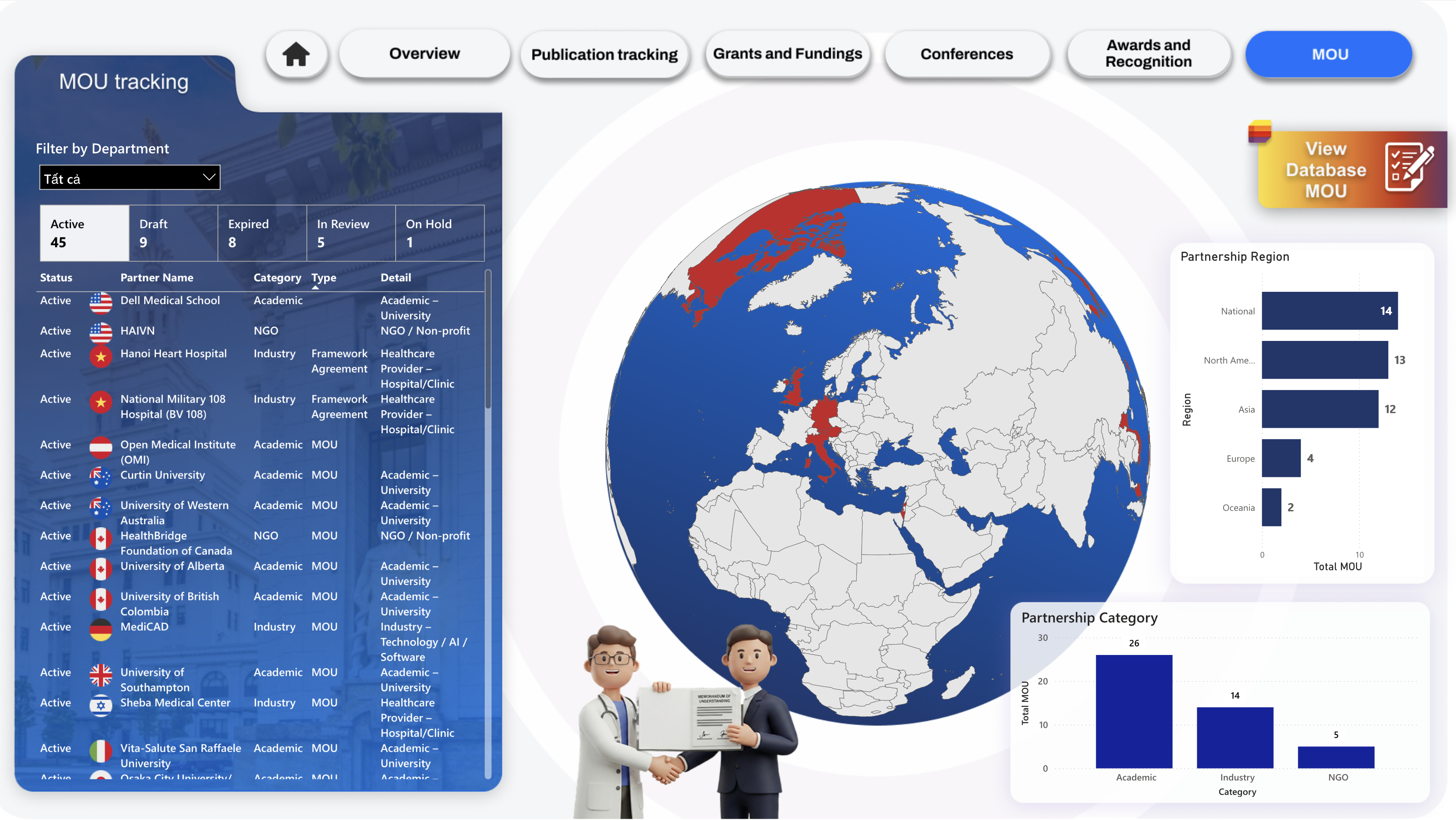Click the HAIVN partner name
The height and width of the screenshot is (820, 1456).
pos(137,331)
